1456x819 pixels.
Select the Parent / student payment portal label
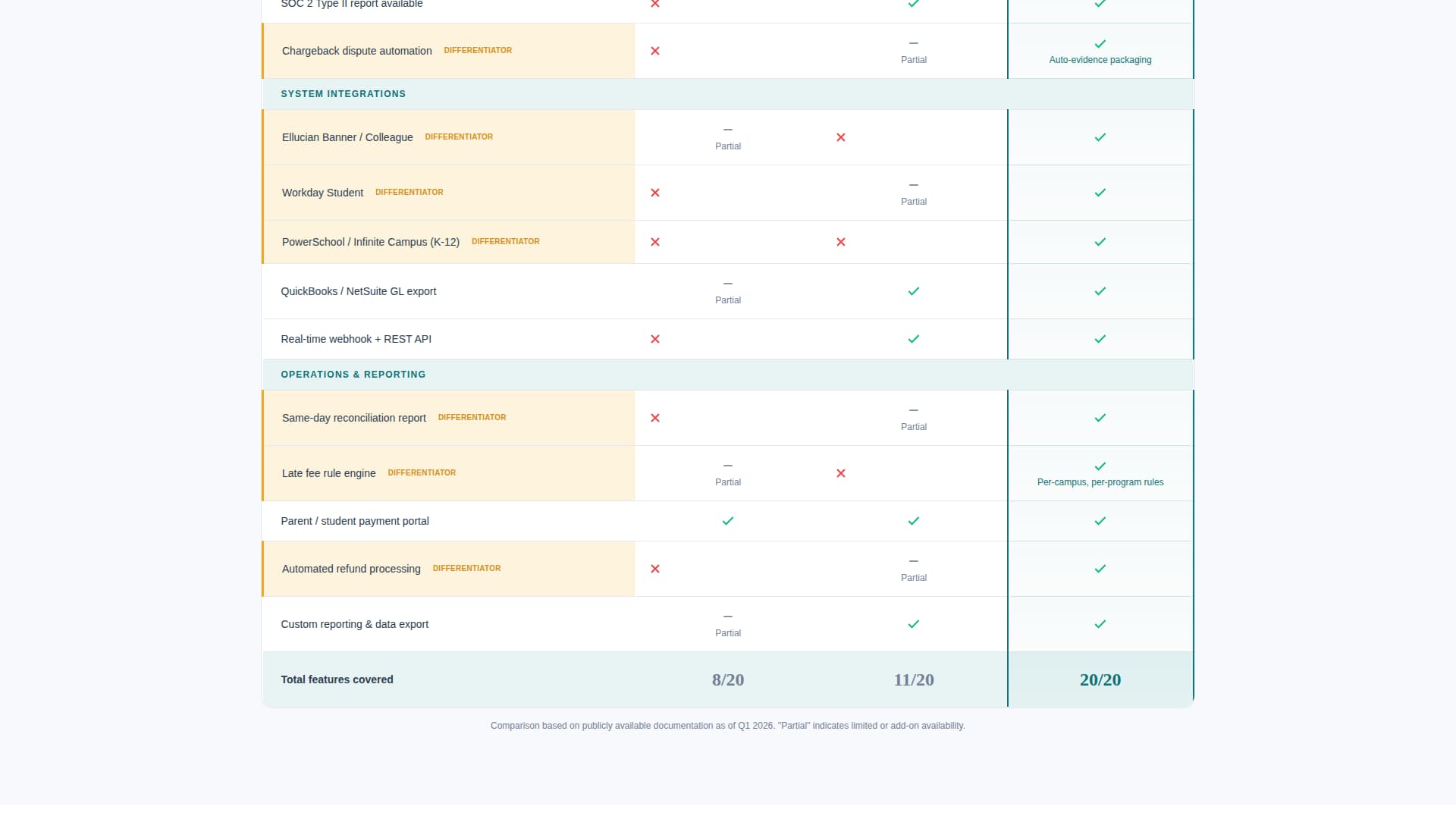click(x=355, y=521)
